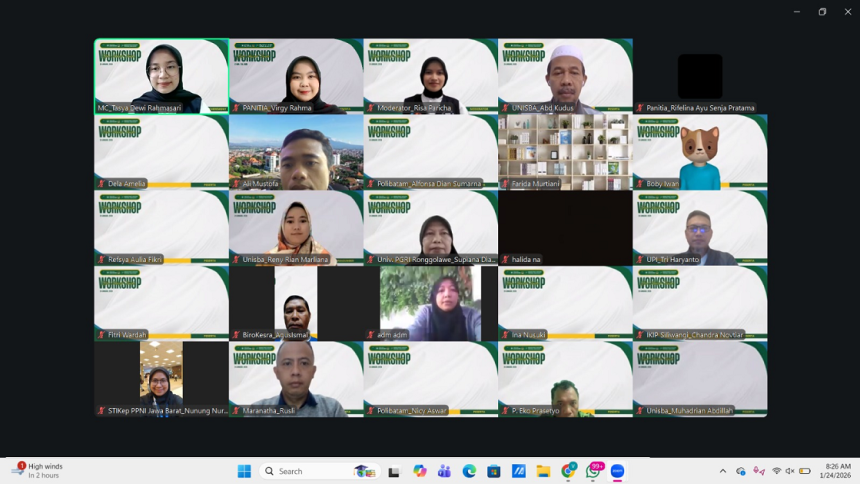Select Refsya Aulia Fikri participant tile
This screenshot has height=484, width=860.
tap(162, 228)
